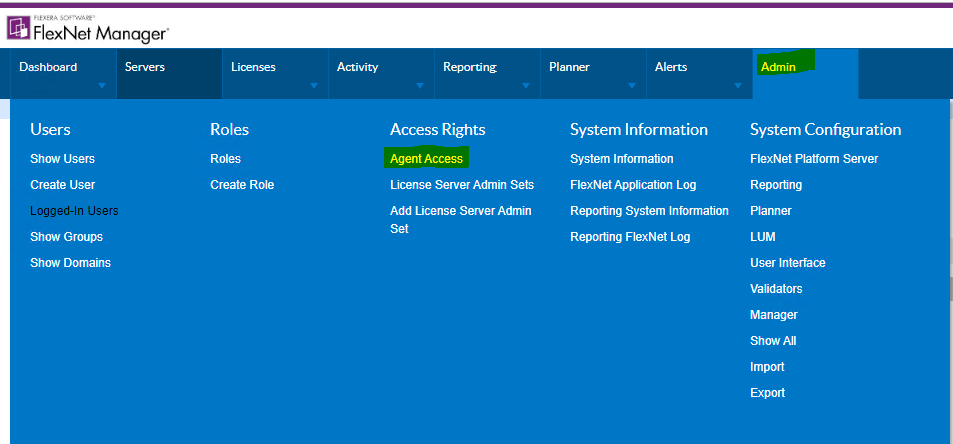Screen dimensions: 953x444
Task: Open the Validators configuration link
Action: point(776,289)
